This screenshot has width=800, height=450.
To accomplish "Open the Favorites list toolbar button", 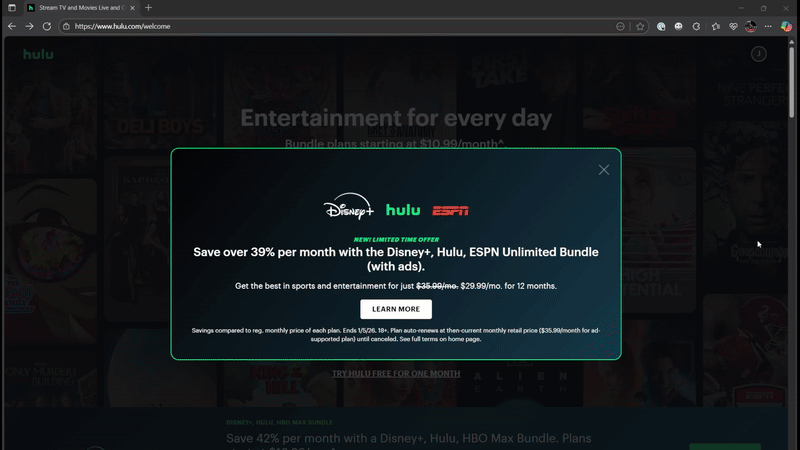I will (x=715, y=27).
